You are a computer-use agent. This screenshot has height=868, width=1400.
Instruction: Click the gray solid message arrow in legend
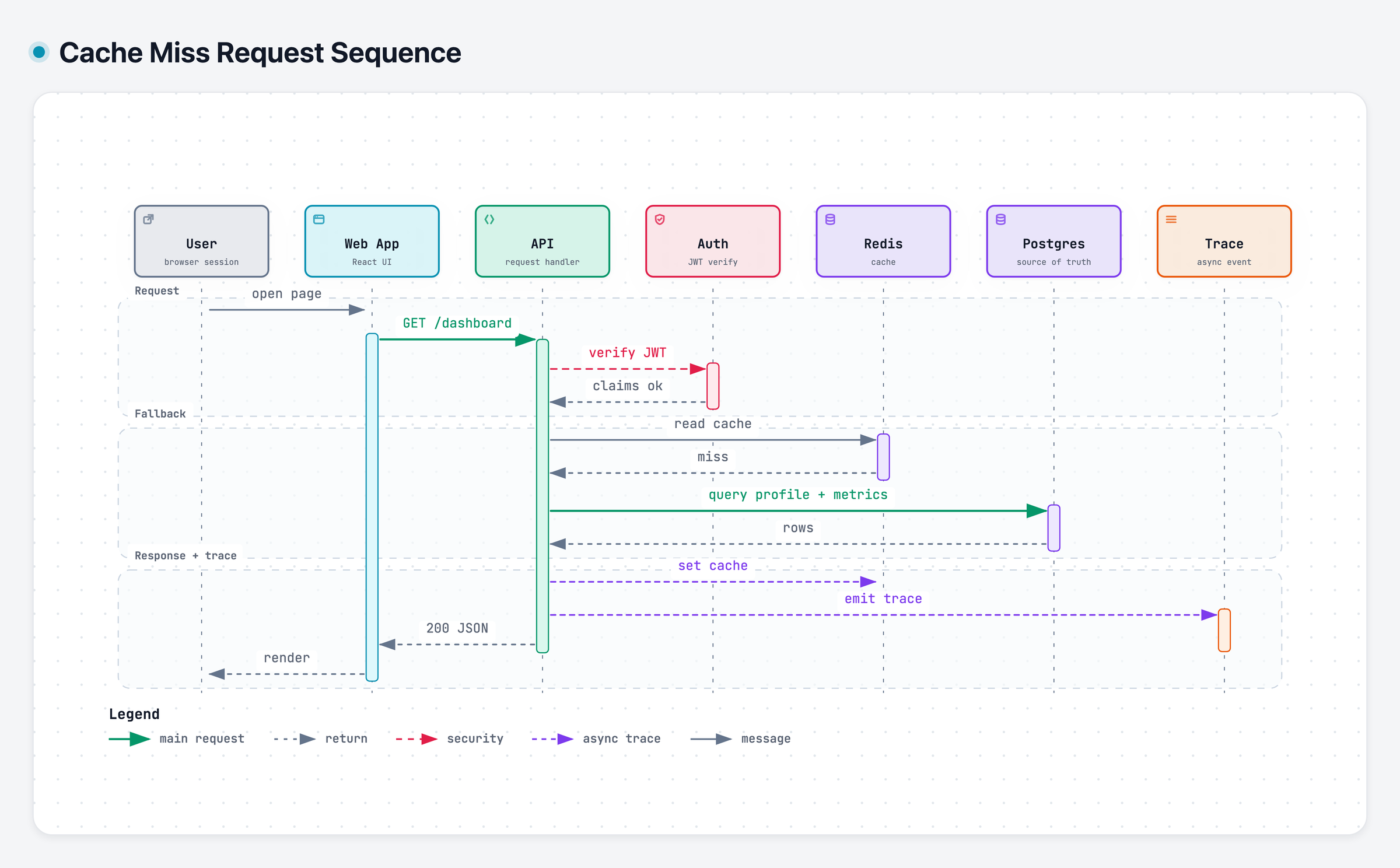click(711, 739)
